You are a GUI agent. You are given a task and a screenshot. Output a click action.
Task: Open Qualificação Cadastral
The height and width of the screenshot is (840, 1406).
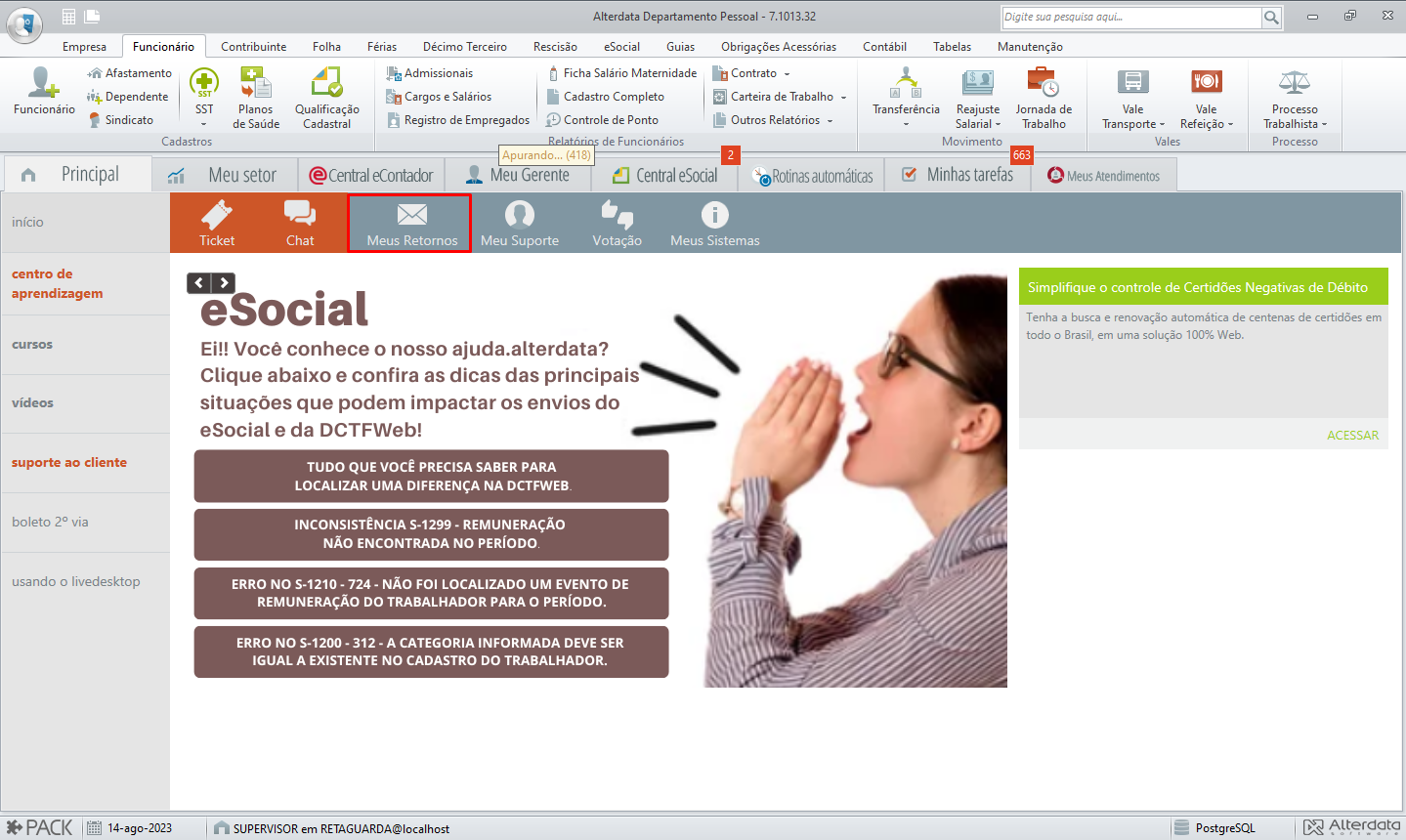(327, 98)
